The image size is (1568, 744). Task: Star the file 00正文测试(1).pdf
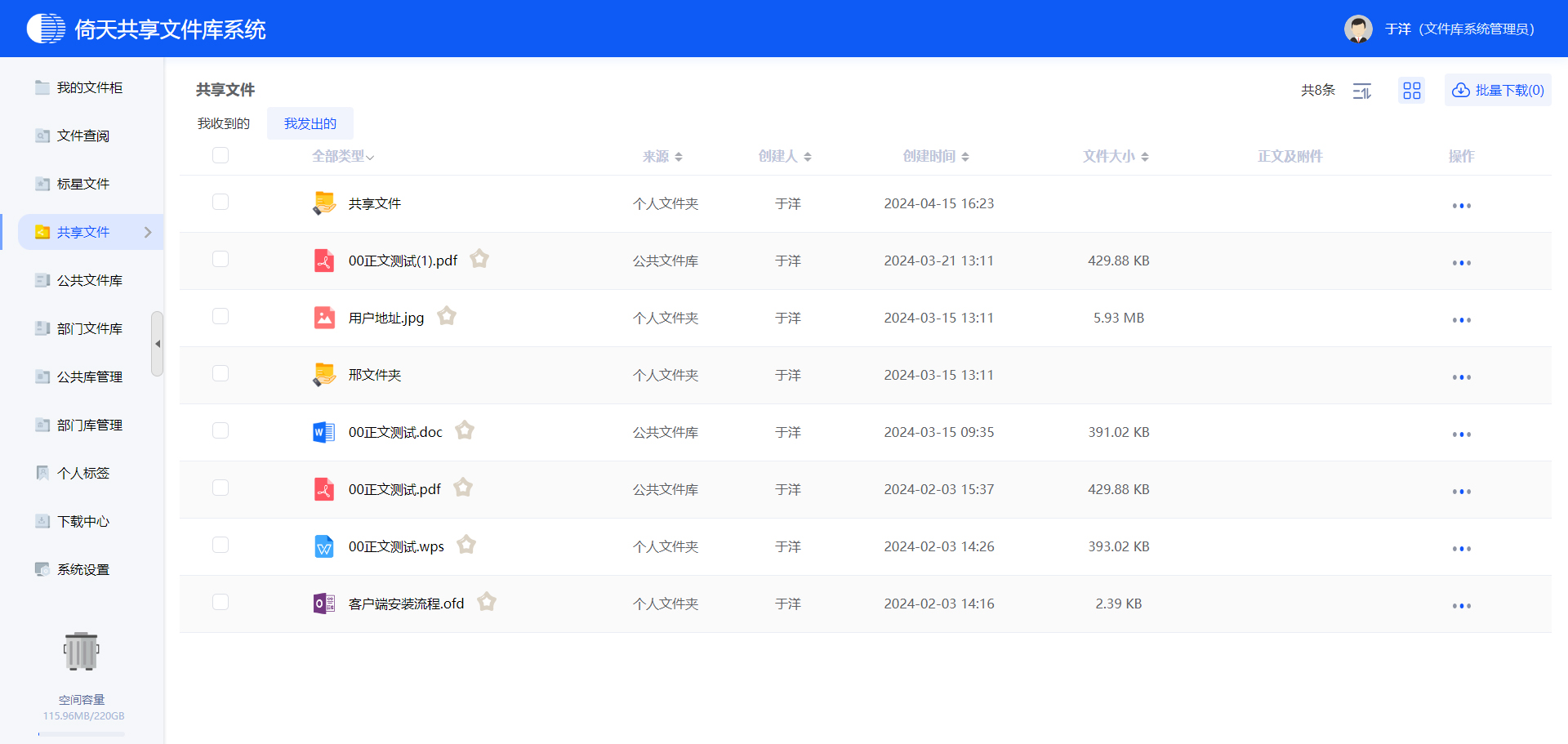pyautogui.click(x=479, y=259)
